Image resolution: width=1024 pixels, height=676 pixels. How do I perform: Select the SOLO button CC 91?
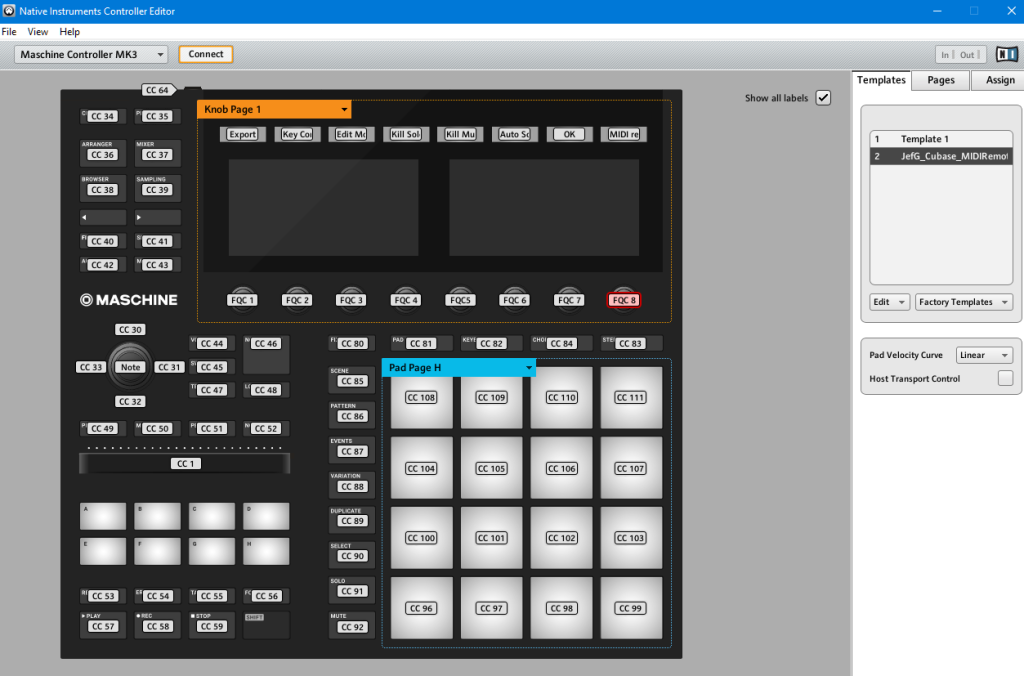point(352,589)
